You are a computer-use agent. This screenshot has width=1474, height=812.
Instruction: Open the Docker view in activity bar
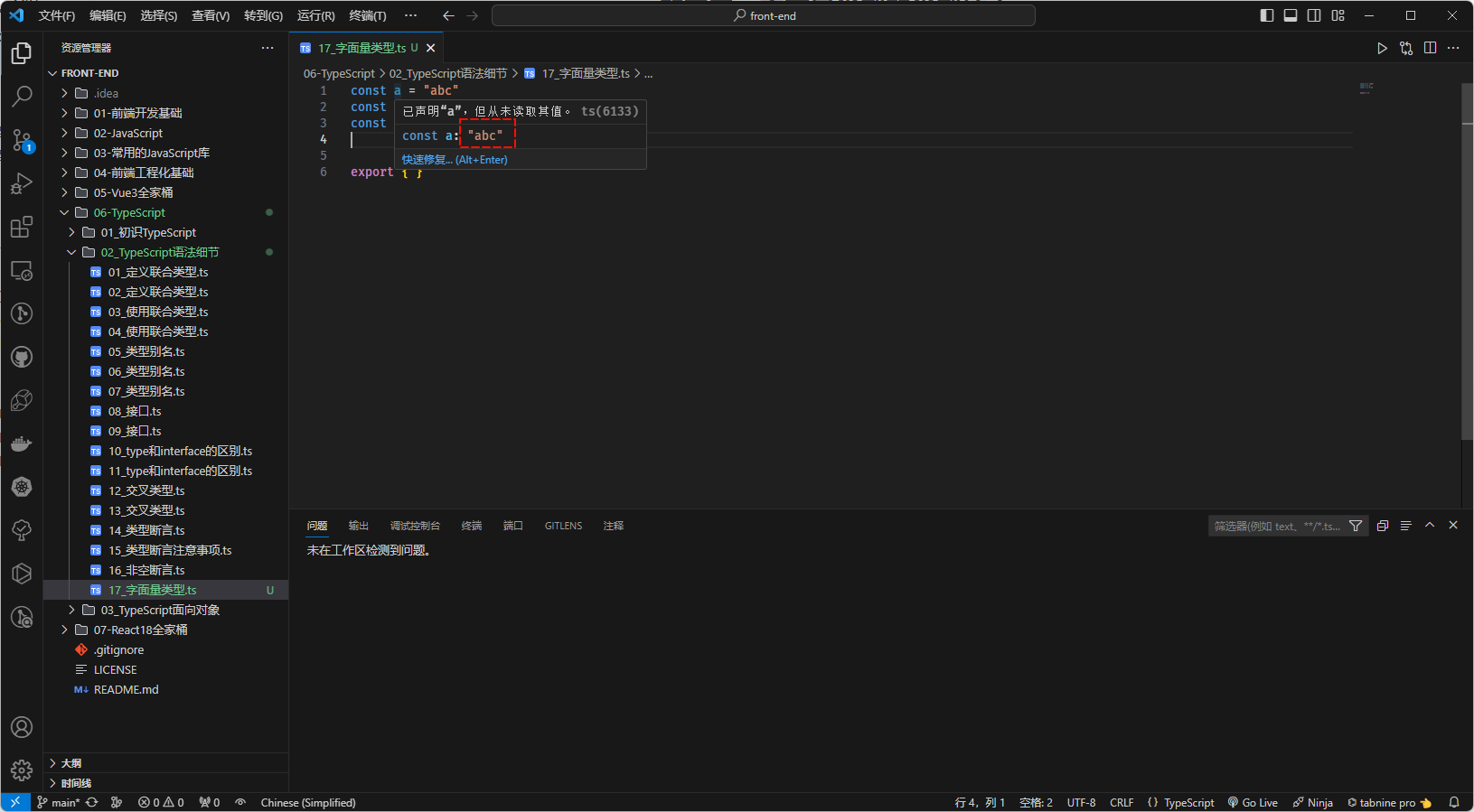22,443
